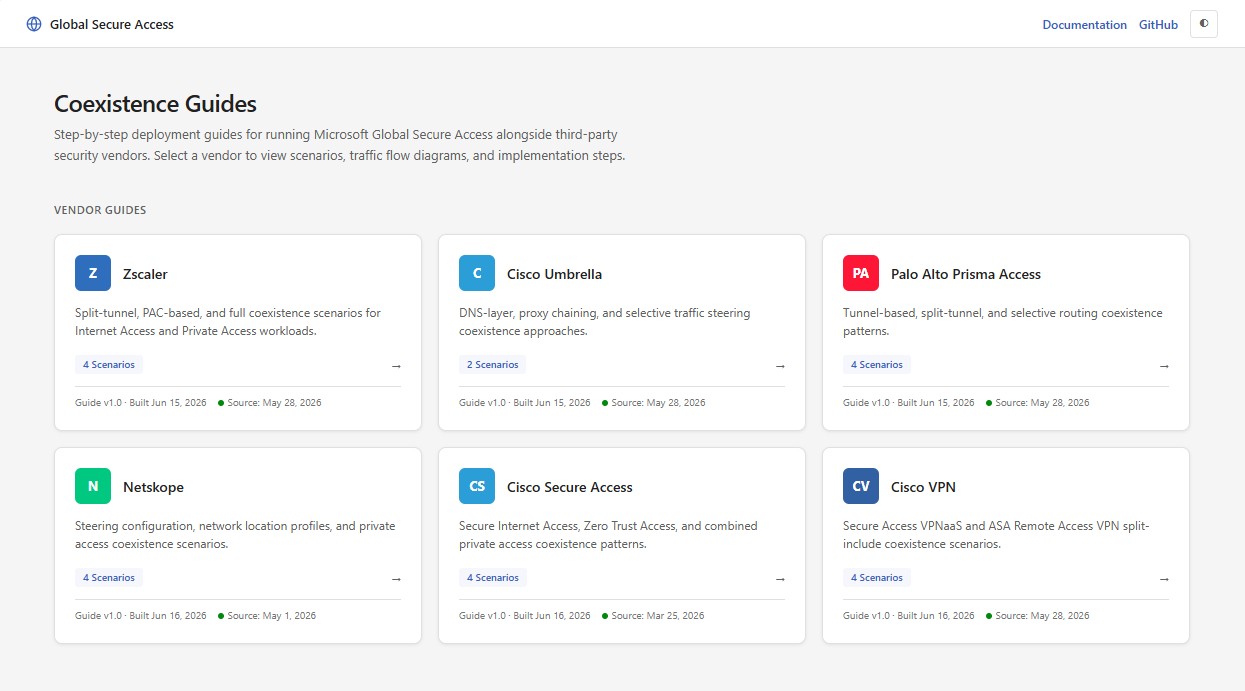The image size is (1245, 691).
Task: Click the Cisco VPN CV logo icon
Action: click(x=861, y=486)
